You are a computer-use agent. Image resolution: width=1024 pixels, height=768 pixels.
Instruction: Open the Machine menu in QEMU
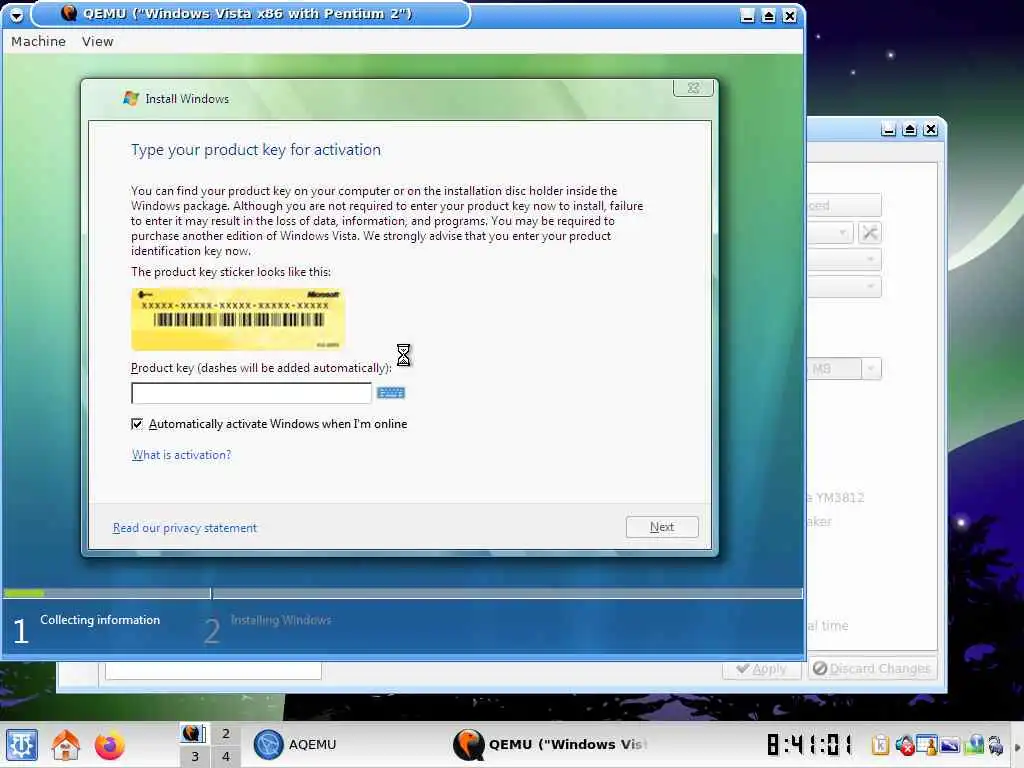click(x=39, y=41)
